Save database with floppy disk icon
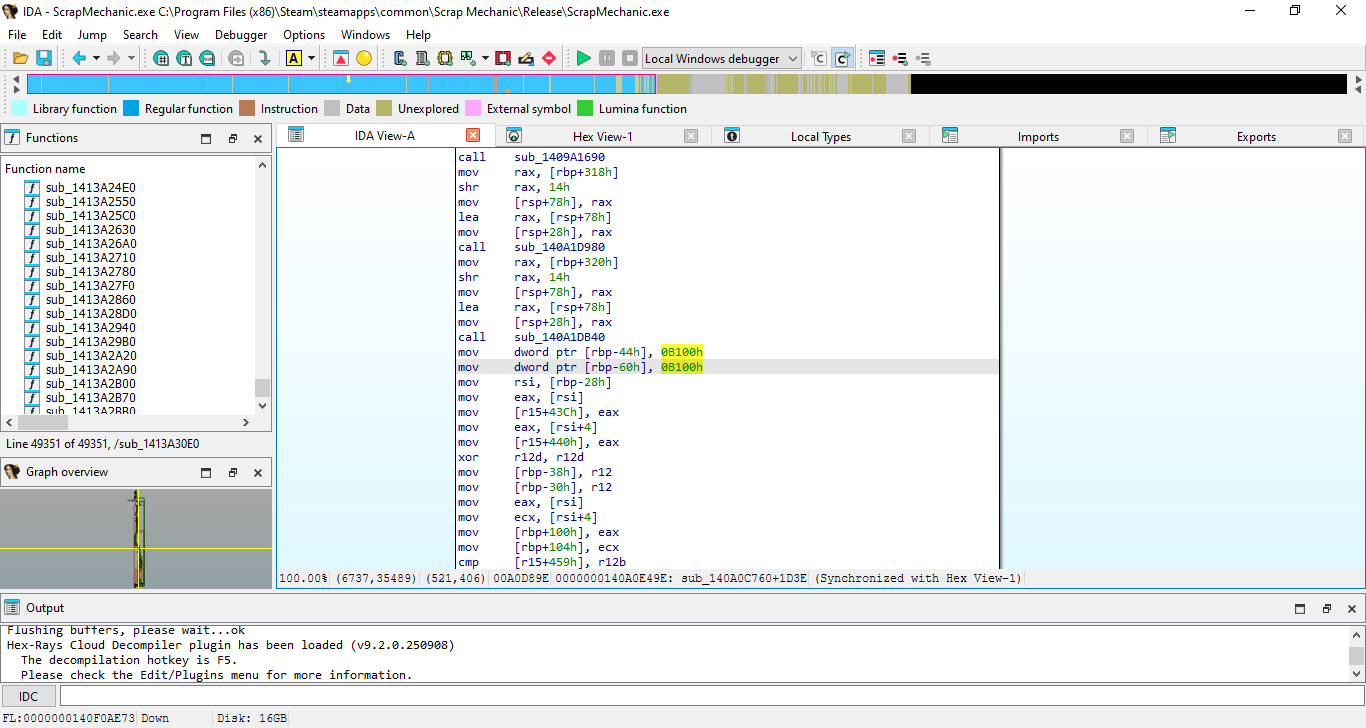The width and height of the screenshot is (1366, 728). pos(44,58)
